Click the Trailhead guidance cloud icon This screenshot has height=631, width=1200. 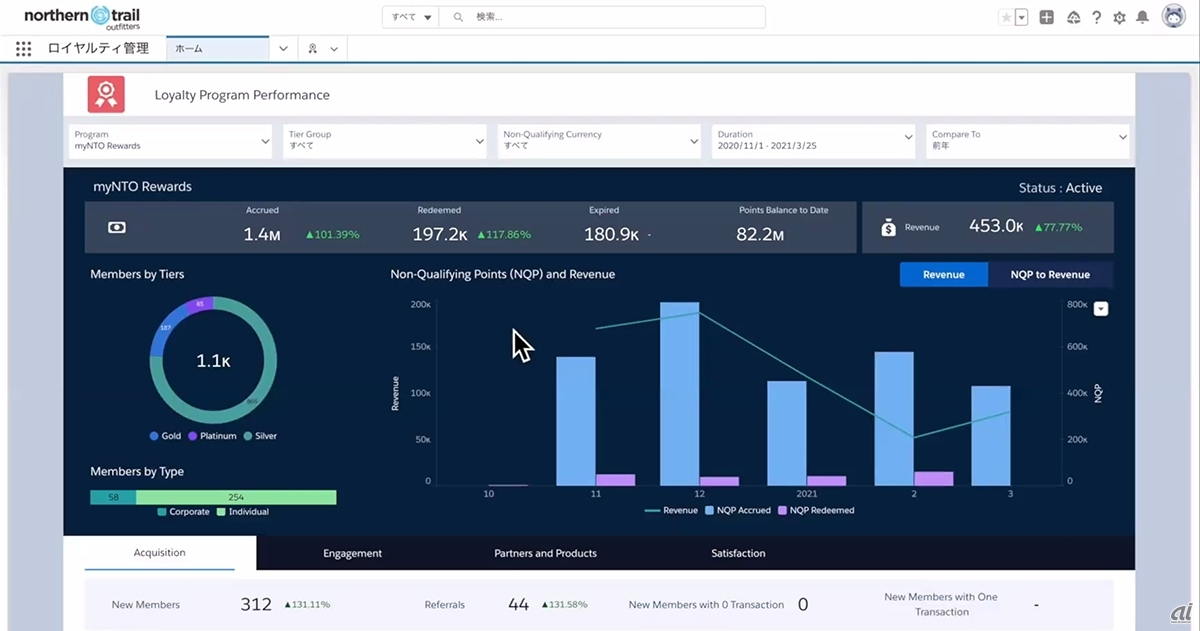(1074, 17)
